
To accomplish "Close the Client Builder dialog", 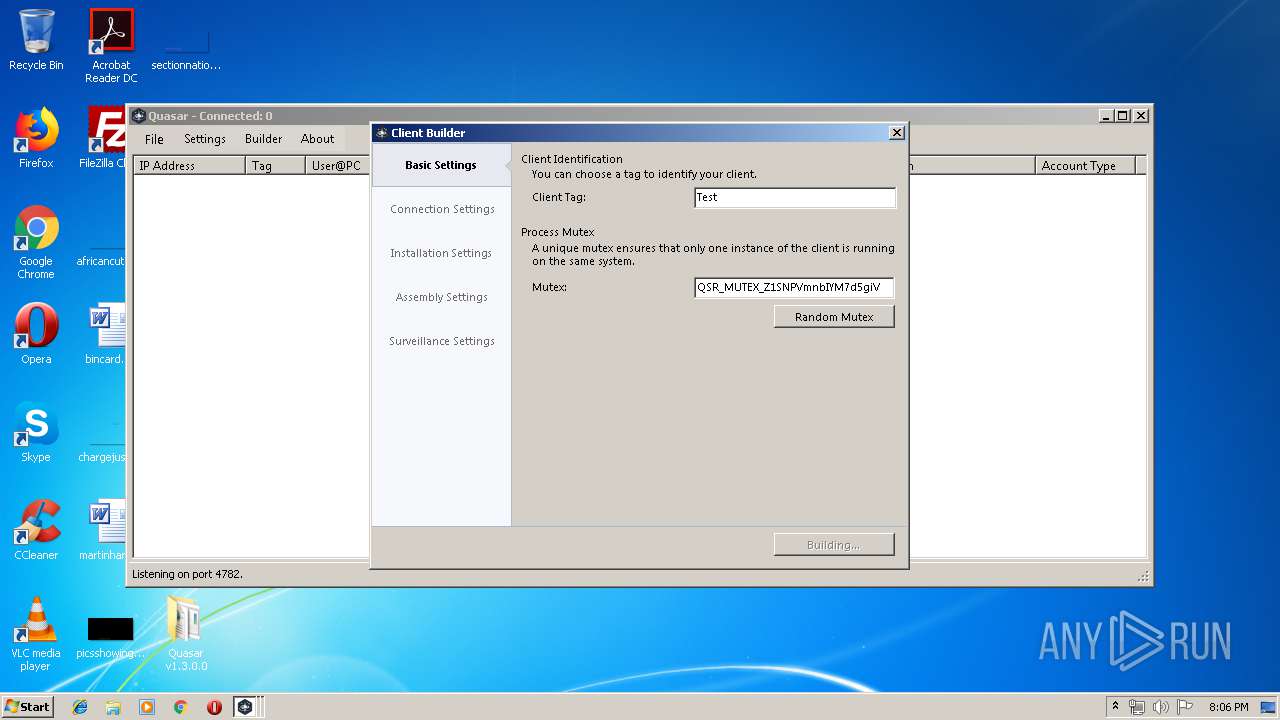I will click(897, 132).
